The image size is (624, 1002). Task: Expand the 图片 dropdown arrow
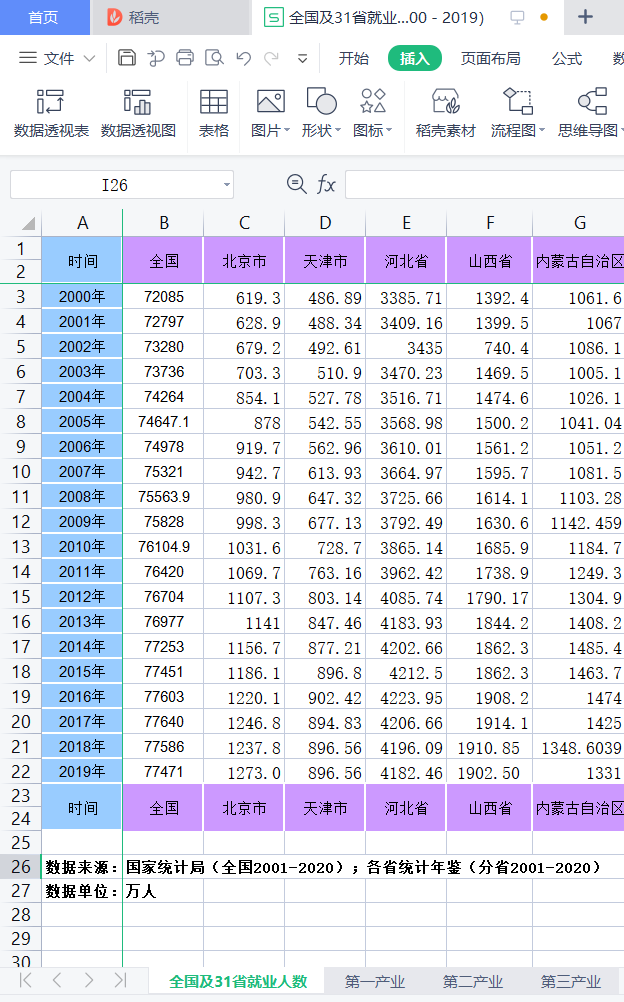tap(287, 130)
